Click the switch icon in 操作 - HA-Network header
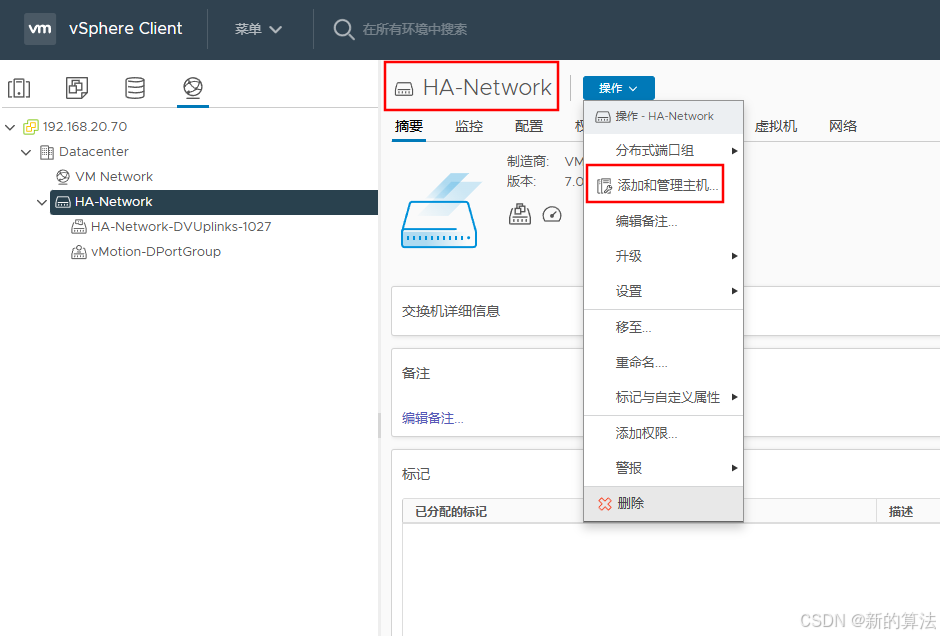 (x=603, y=117)
